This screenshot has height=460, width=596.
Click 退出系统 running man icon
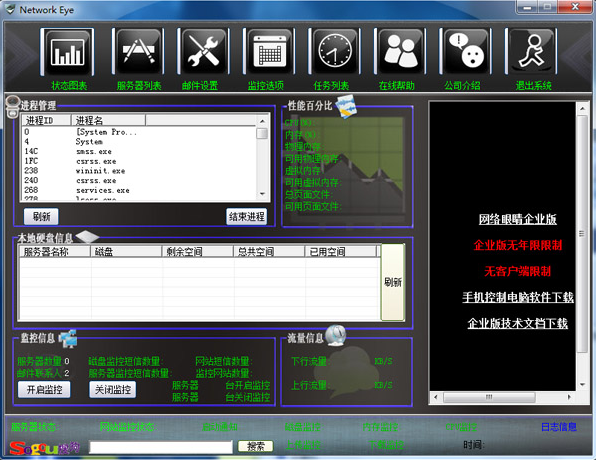[531, 52]
